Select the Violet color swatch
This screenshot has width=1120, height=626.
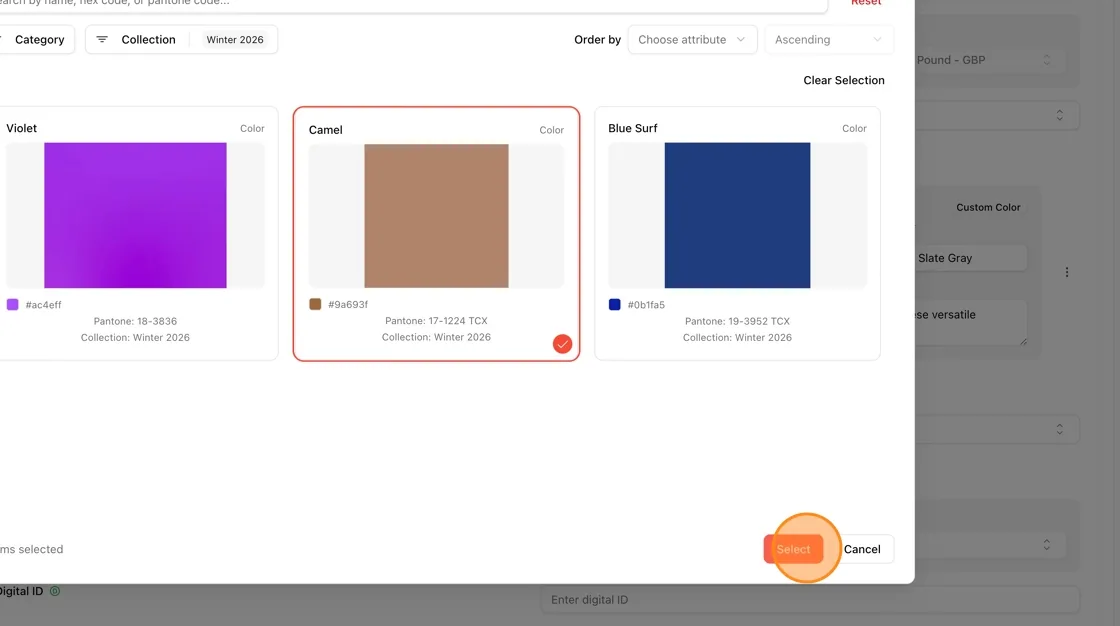point(135,215)
